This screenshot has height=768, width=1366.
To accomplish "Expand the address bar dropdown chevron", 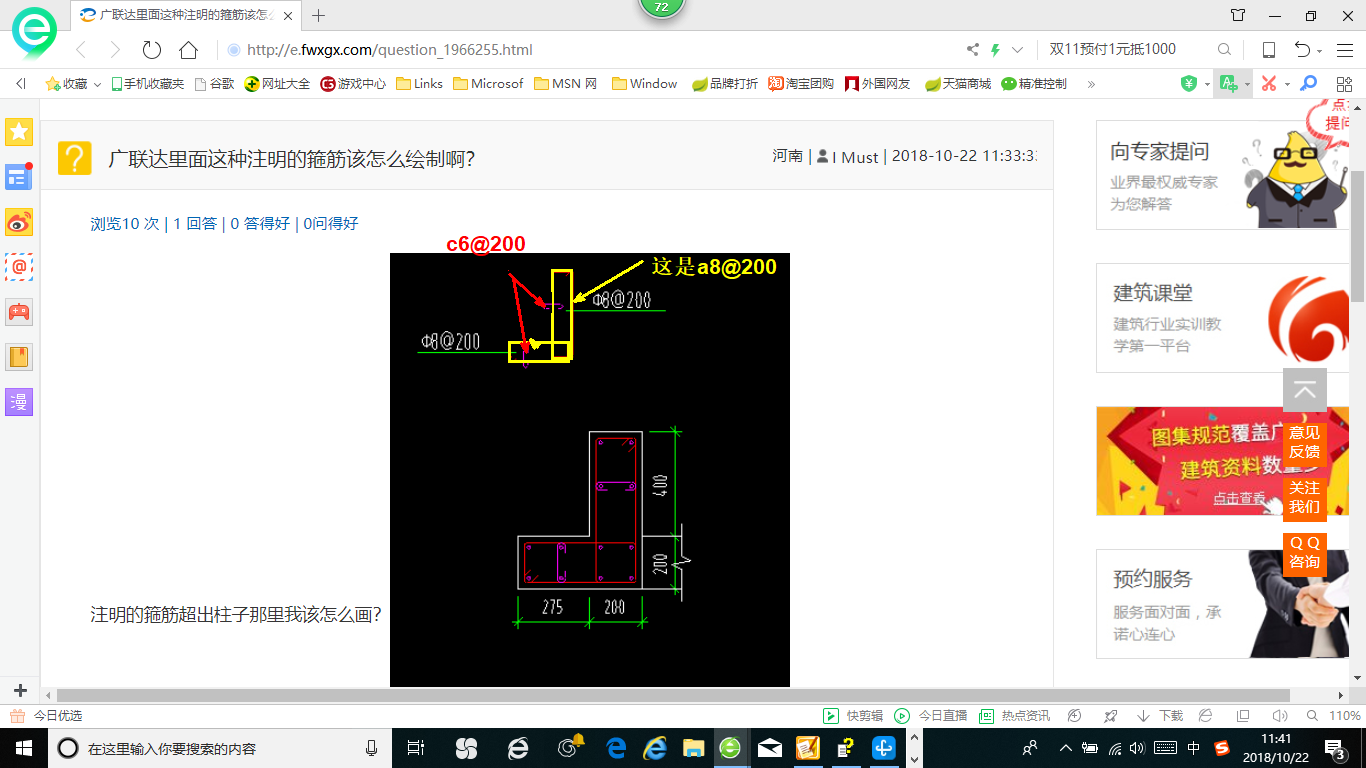I will (1018, 50).
